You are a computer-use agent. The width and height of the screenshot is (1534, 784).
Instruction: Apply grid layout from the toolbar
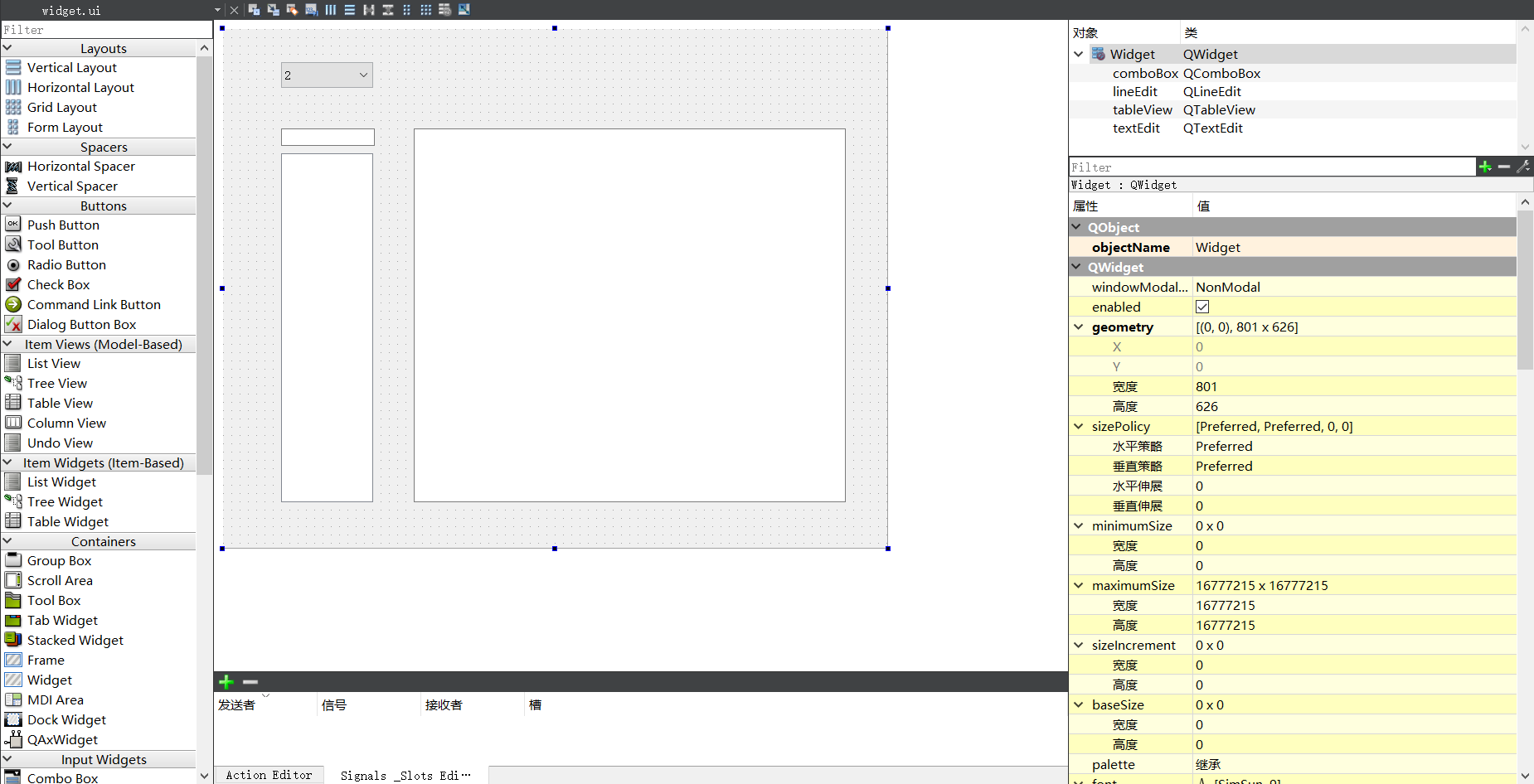click(x=425, y=10)
